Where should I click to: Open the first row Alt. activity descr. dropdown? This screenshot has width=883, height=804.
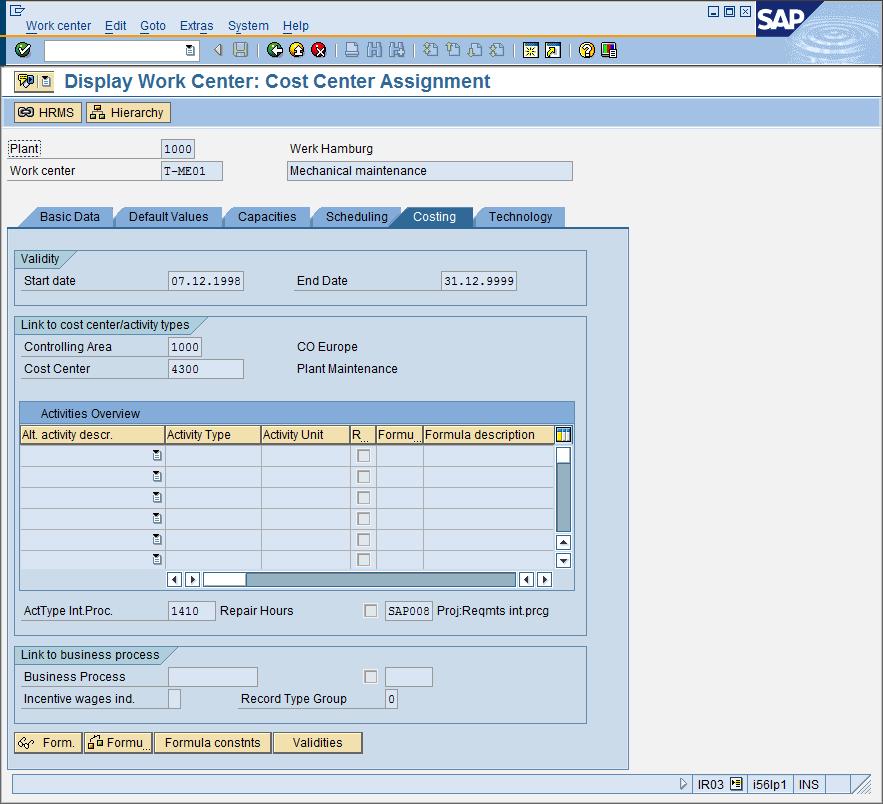click(x=157, y=455)
